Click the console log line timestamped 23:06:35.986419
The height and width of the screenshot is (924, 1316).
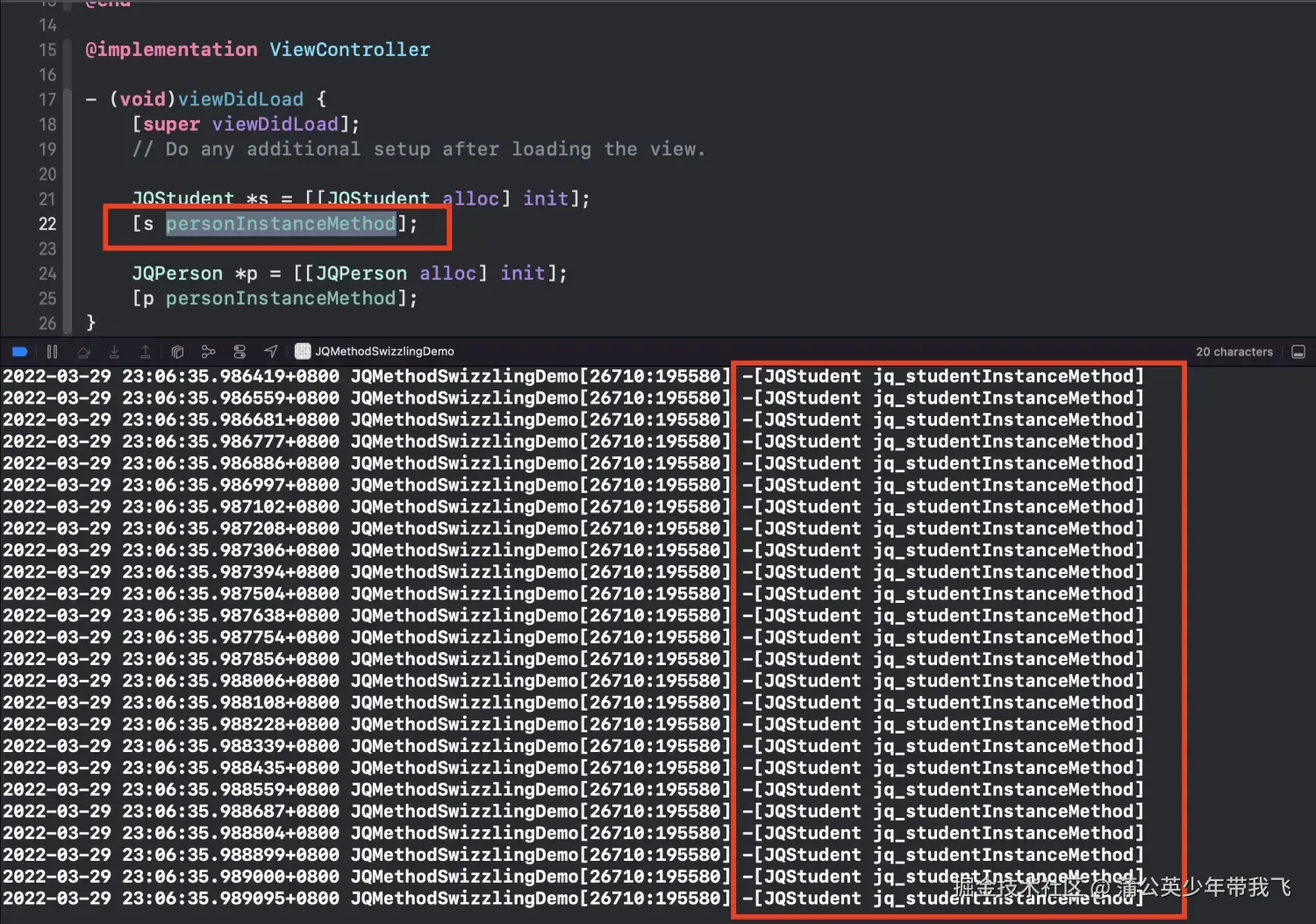click(x=574, y=376)
